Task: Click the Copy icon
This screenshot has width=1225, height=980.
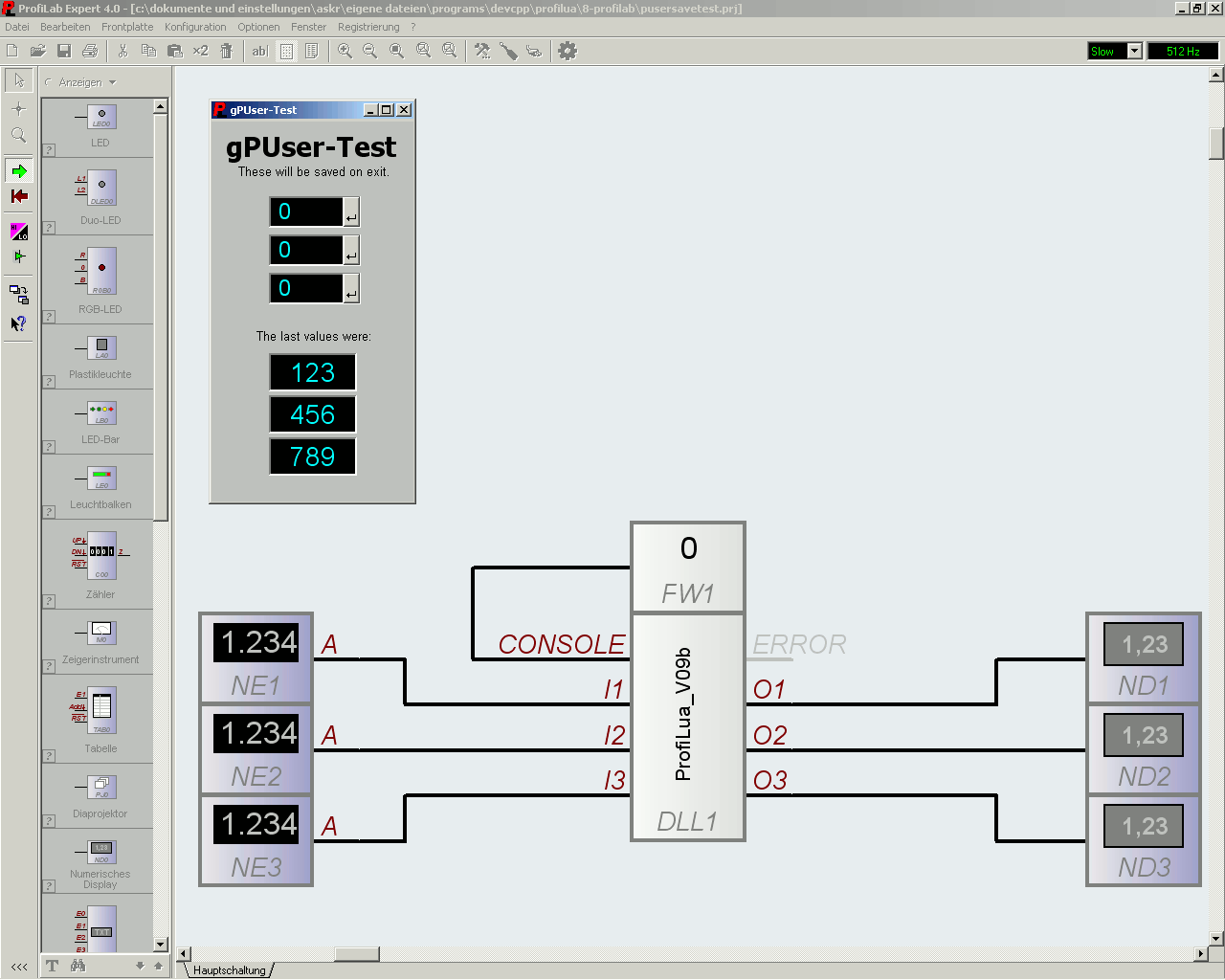Action: [148, 51]
